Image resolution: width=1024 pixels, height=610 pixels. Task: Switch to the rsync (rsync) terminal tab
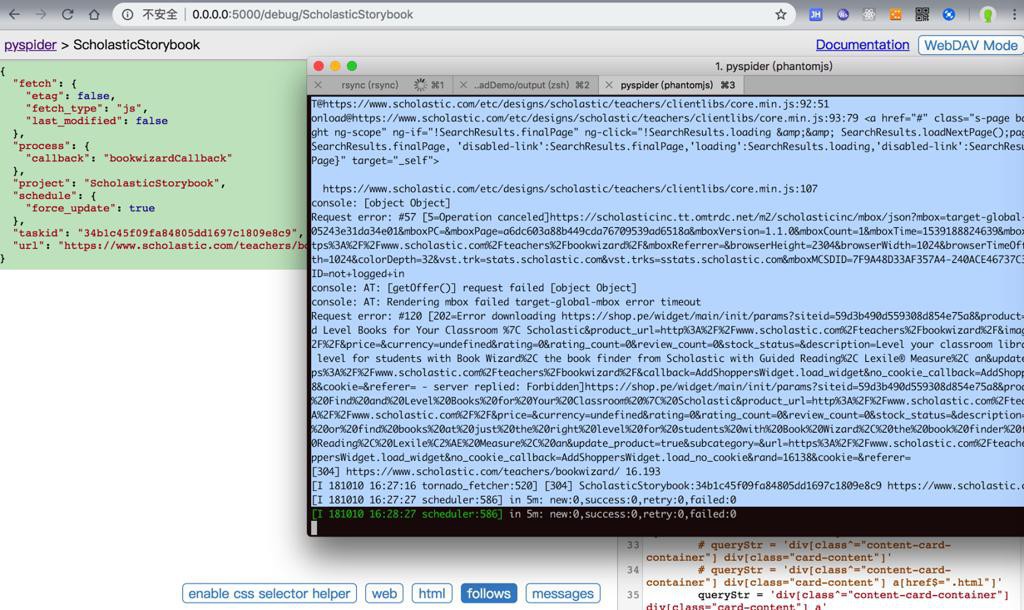(x=370, y=85)
